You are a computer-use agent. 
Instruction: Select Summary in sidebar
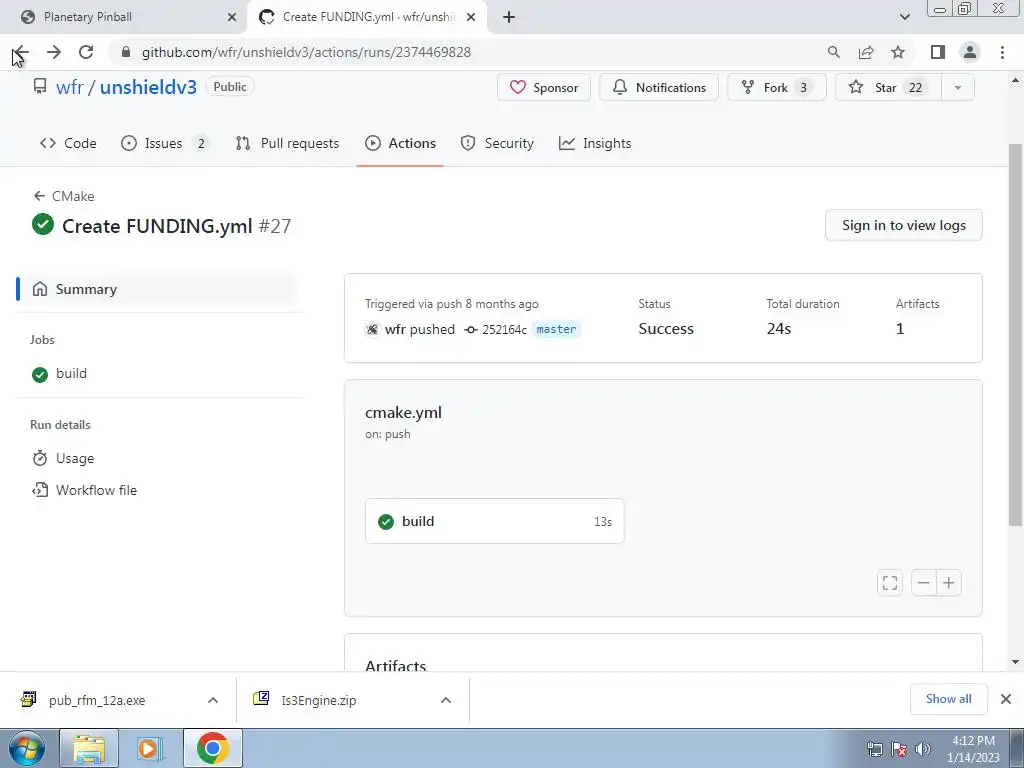(x=157, y=289)
